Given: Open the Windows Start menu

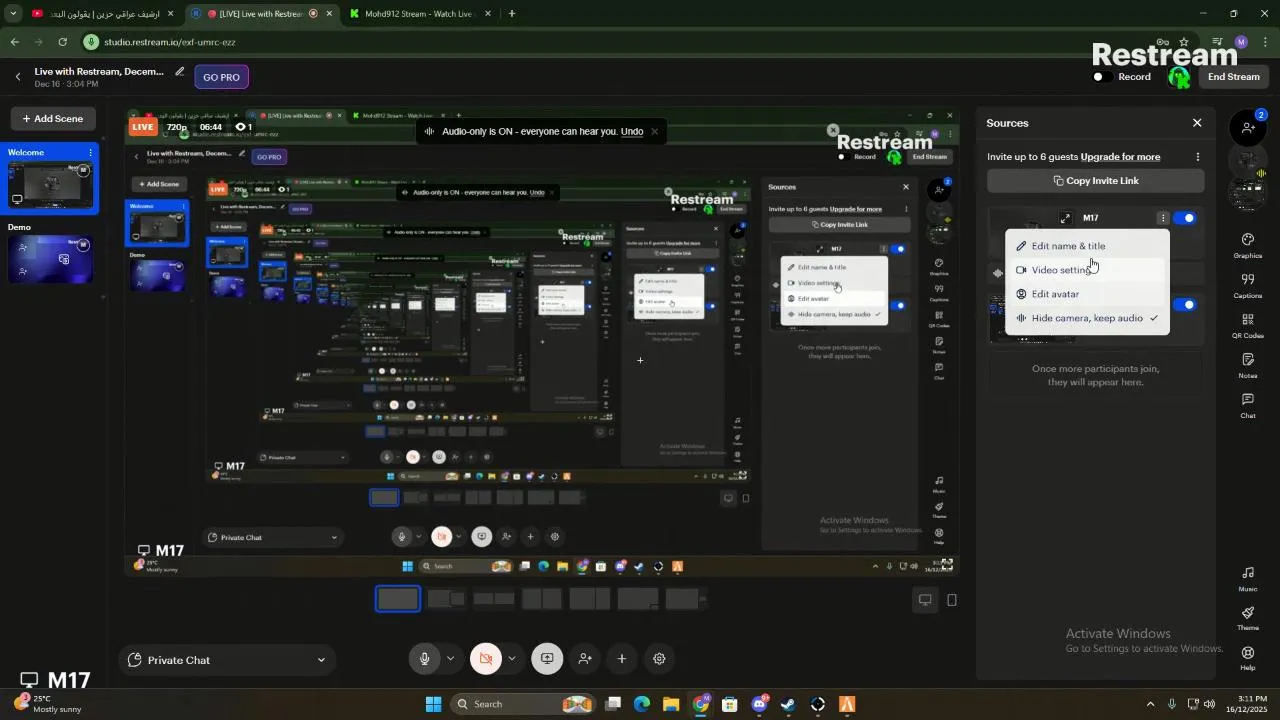Looking at the screenshot, I should [x=434, y=704].
